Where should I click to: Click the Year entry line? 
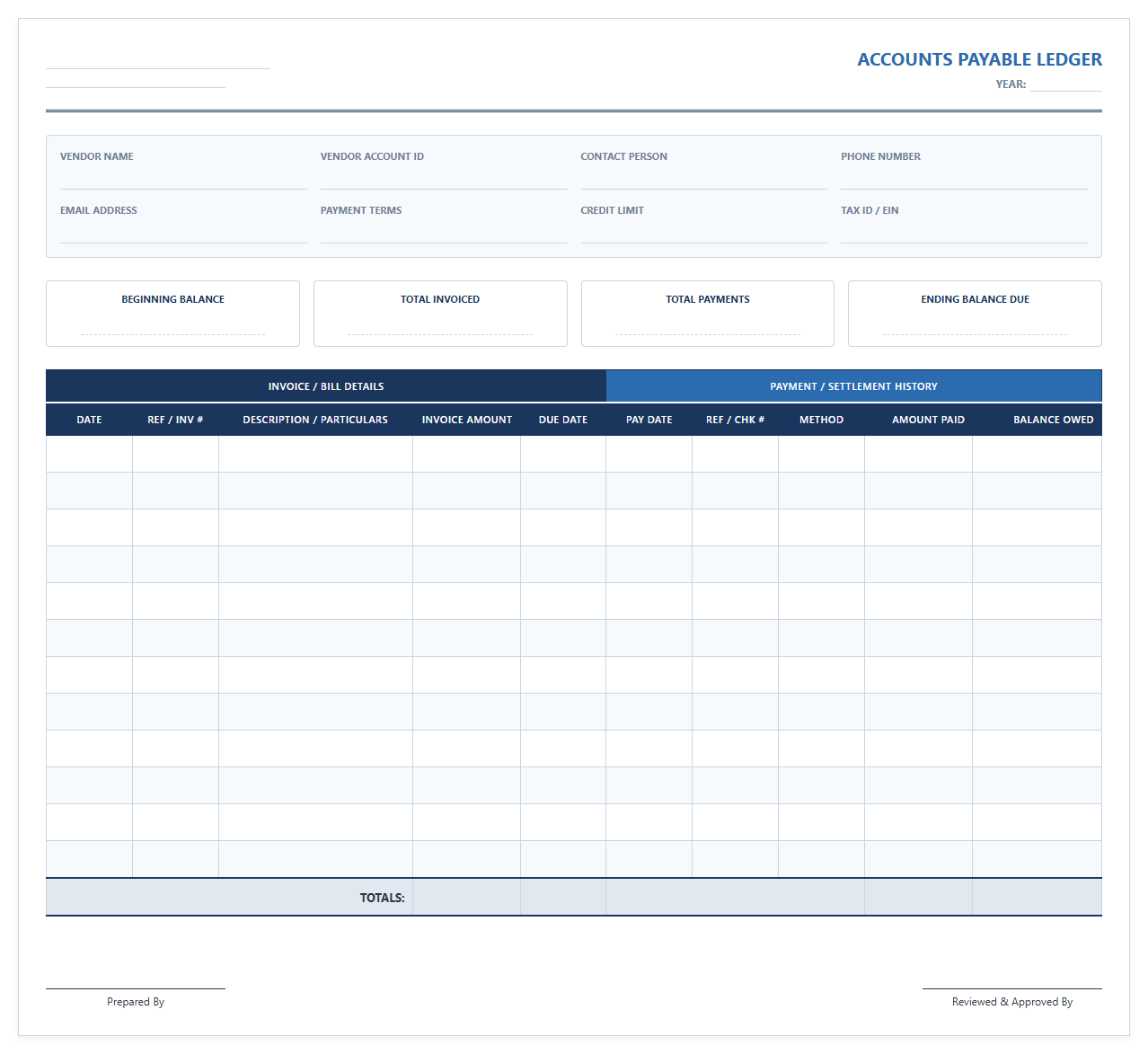pos(1066,84)
